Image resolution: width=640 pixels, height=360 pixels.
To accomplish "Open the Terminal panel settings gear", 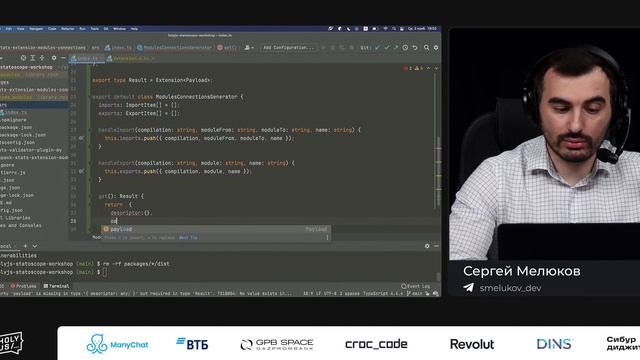I will tap(427, 246).
